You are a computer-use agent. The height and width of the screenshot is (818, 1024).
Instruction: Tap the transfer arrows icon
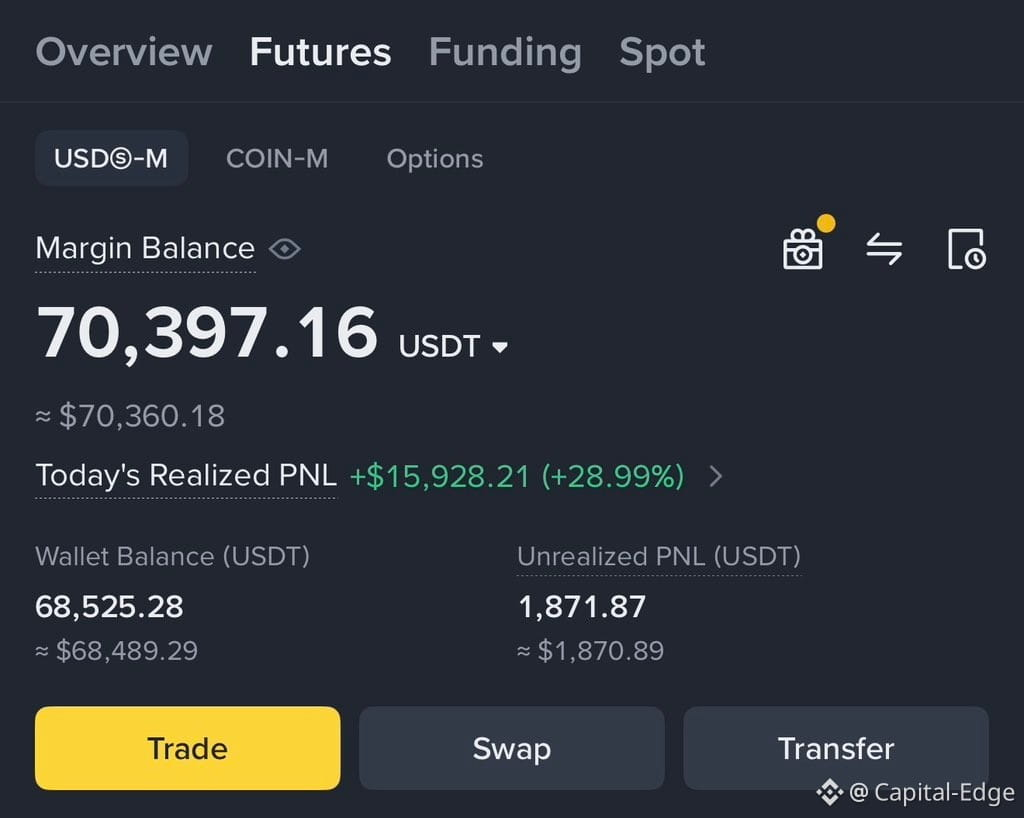click(884, 249)
